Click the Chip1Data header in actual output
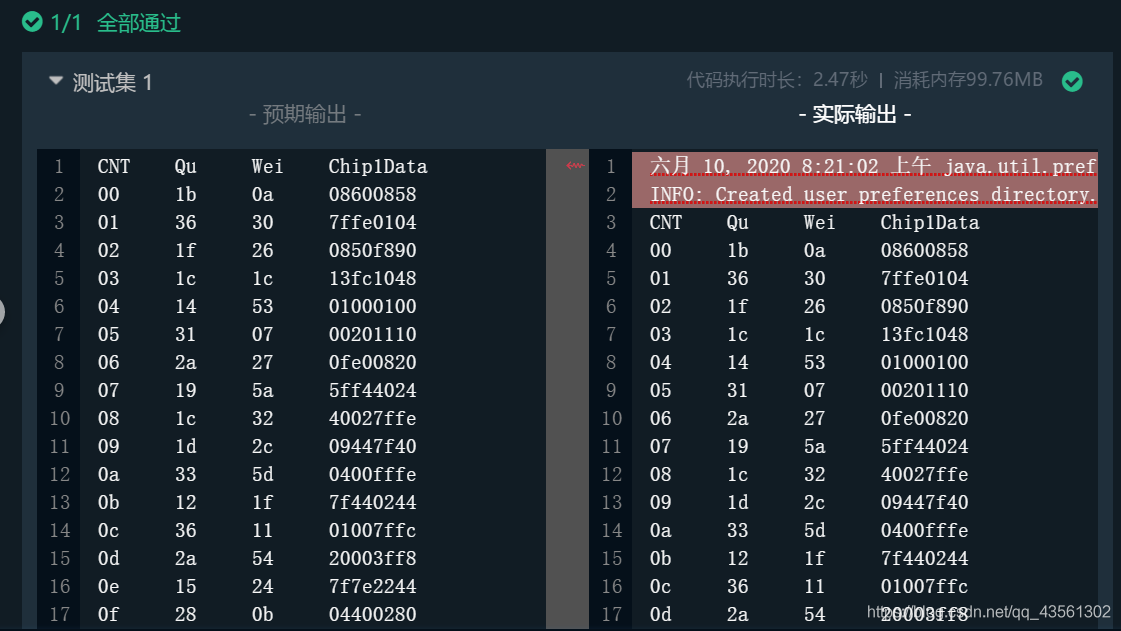 coord(929,222)
